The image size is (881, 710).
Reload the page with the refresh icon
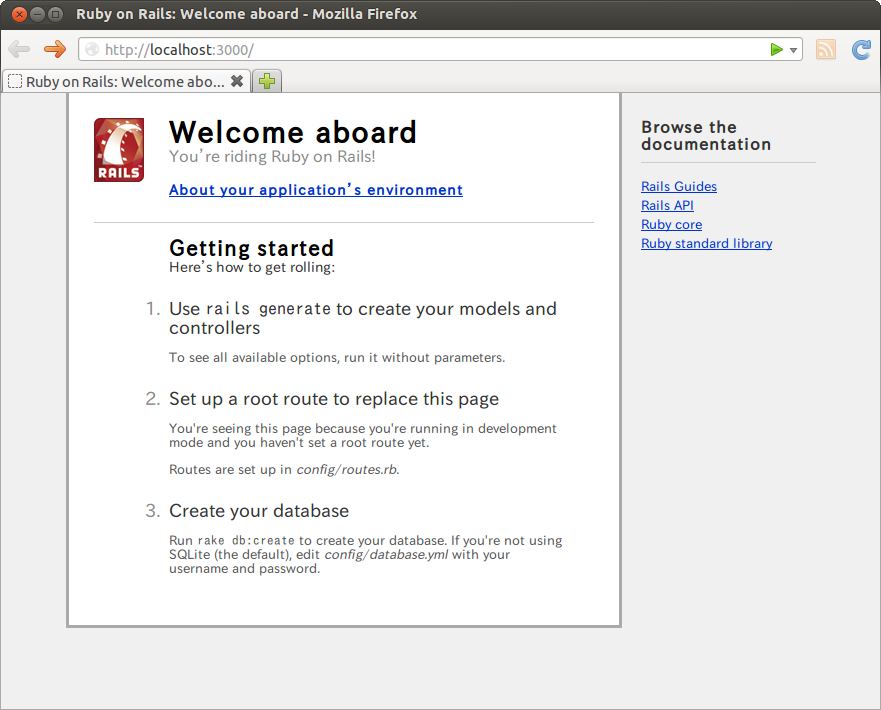pyautogui.click(x=860, y=50)
